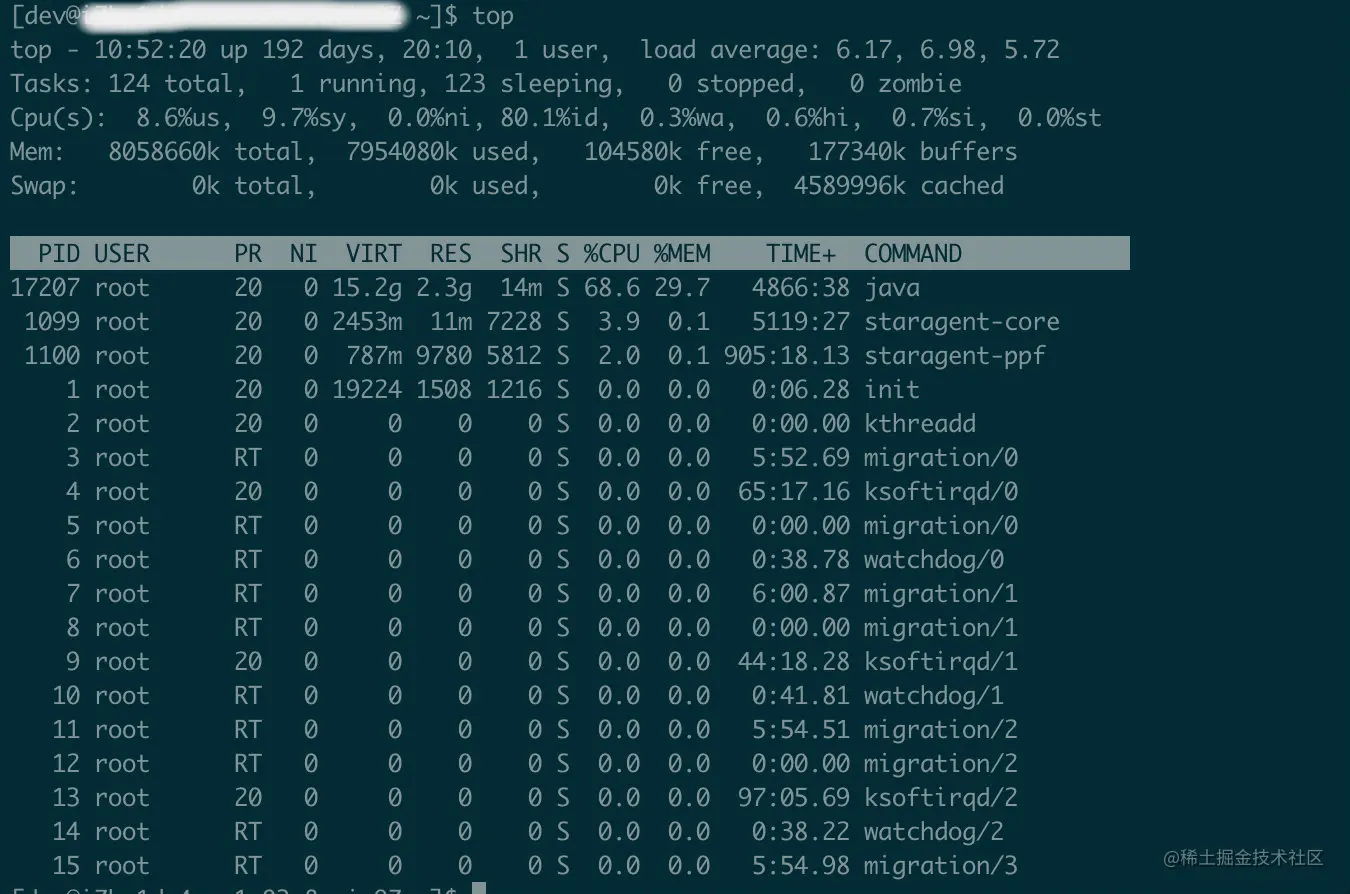Click the %CPU column header
The width and height of the screenshot is (1350, 894).
(x=612, y=254)
